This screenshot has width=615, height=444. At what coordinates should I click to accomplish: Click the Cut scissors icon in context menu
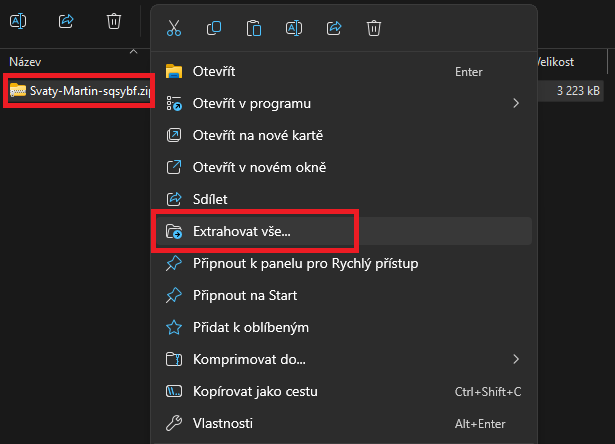pyautogui.click(x=174, y=28)
